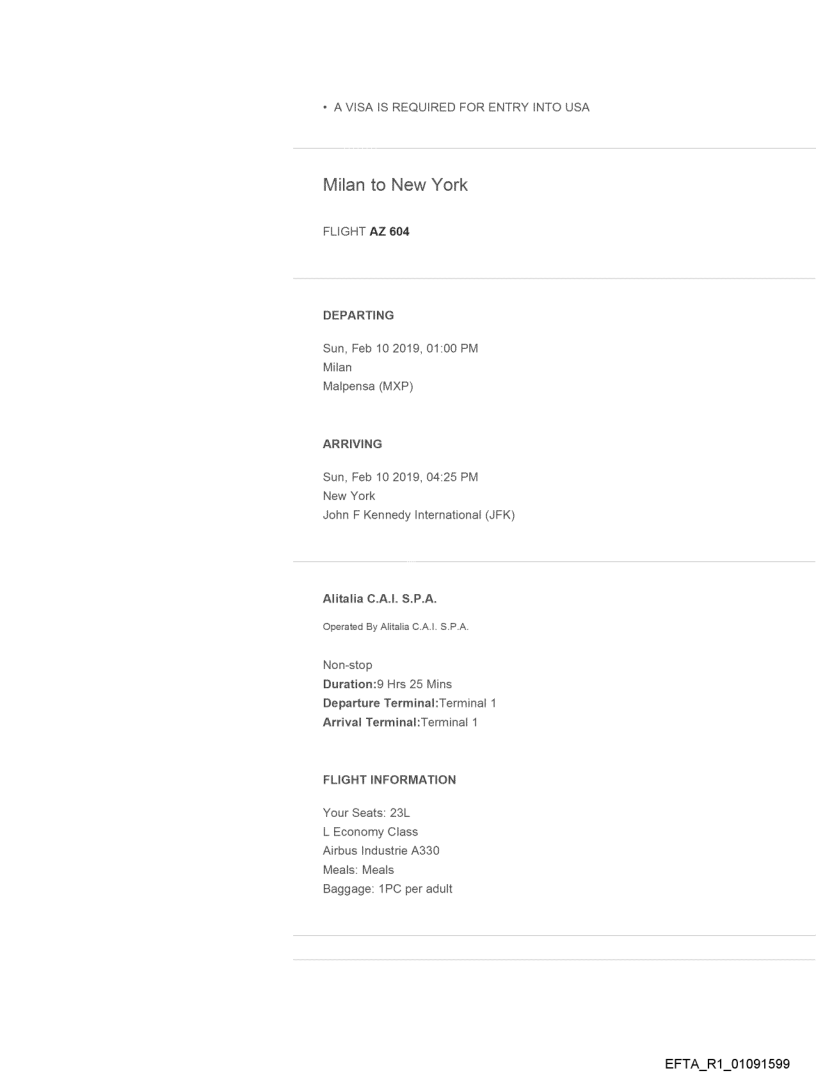Click the ARRIVING section label

point(352,443)
